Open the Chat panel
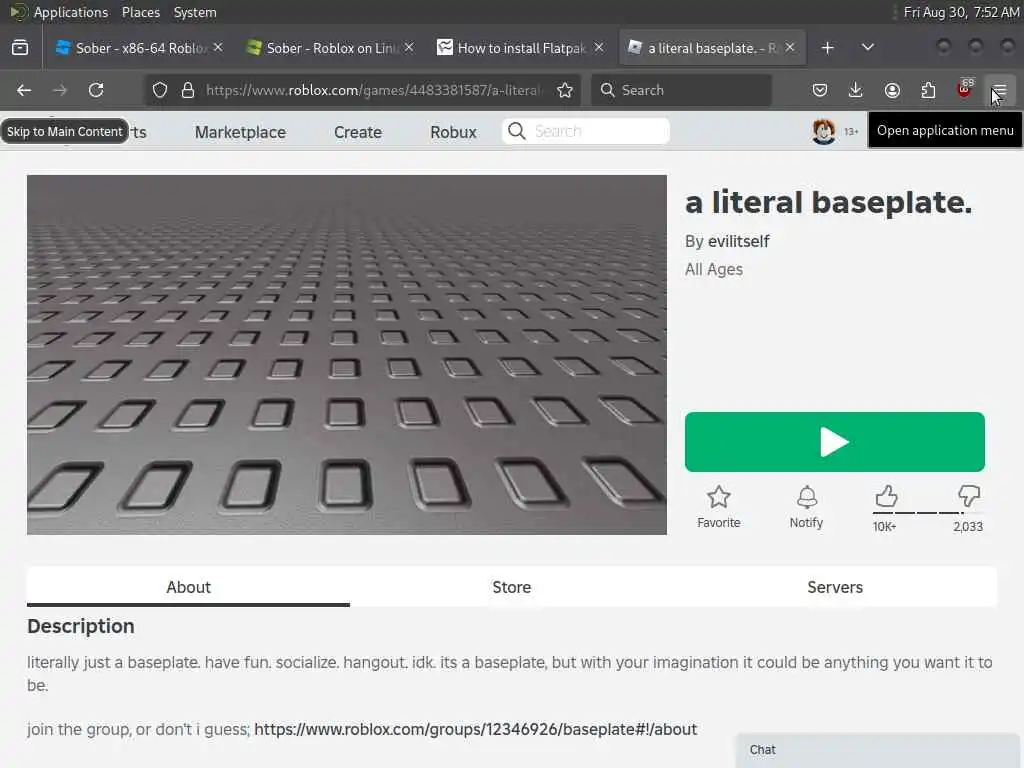 pyautogui.click(x=878, y=750)
